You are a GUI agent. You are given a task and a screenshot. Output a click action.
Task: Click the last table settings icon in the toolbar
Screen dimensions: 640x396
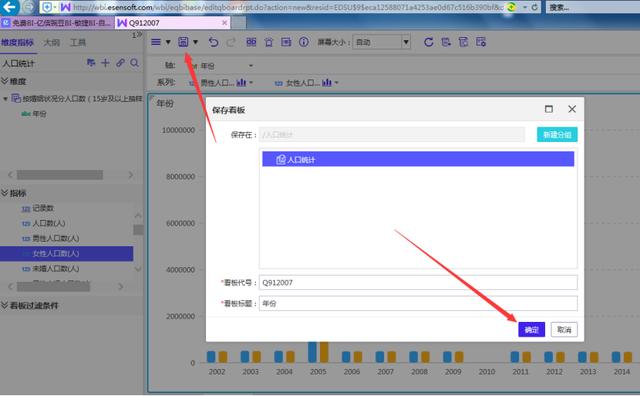[x=481, y=42]
